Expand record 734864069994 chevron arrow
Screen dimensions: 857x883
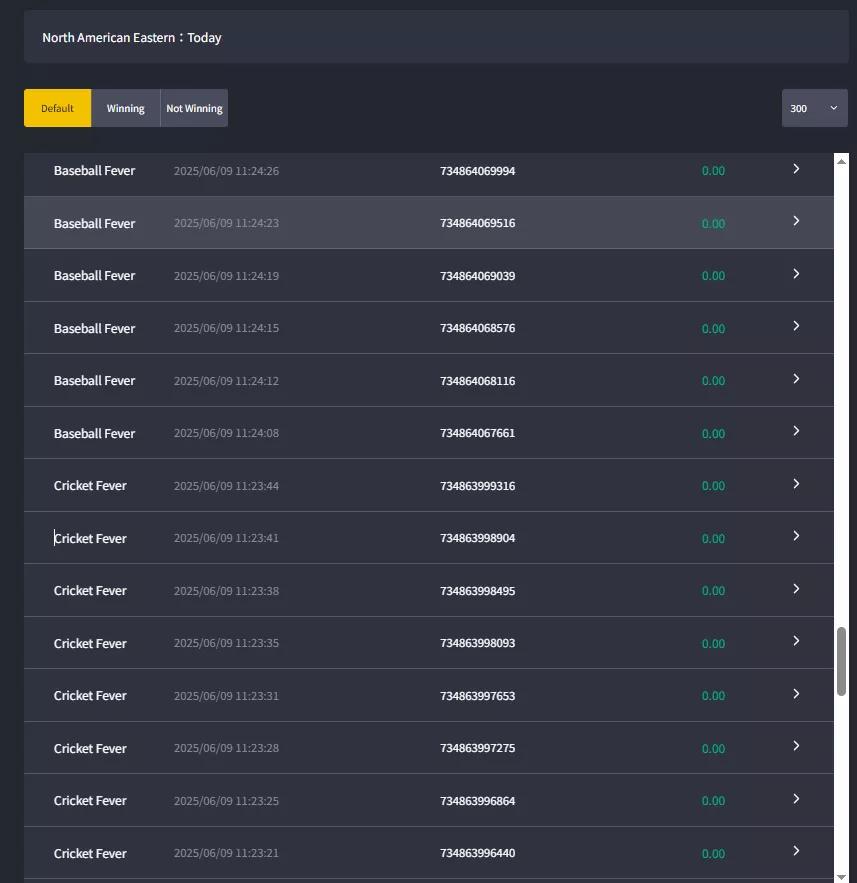tap(796, 169)
